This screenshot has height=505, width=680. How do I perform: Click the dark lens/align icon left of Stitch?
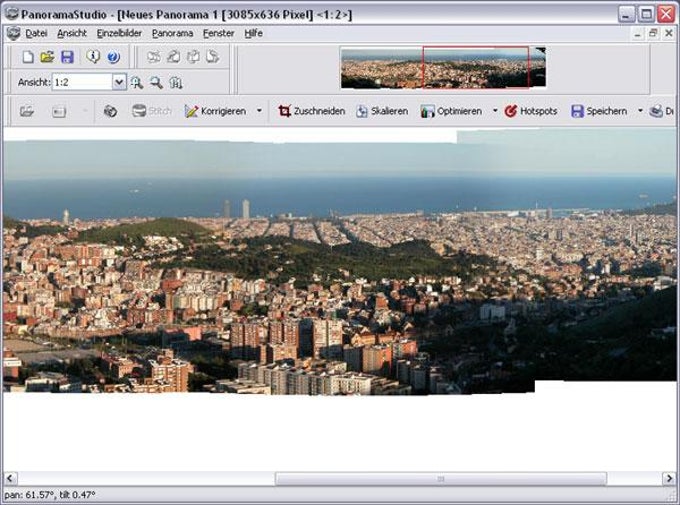click(110, 111)
